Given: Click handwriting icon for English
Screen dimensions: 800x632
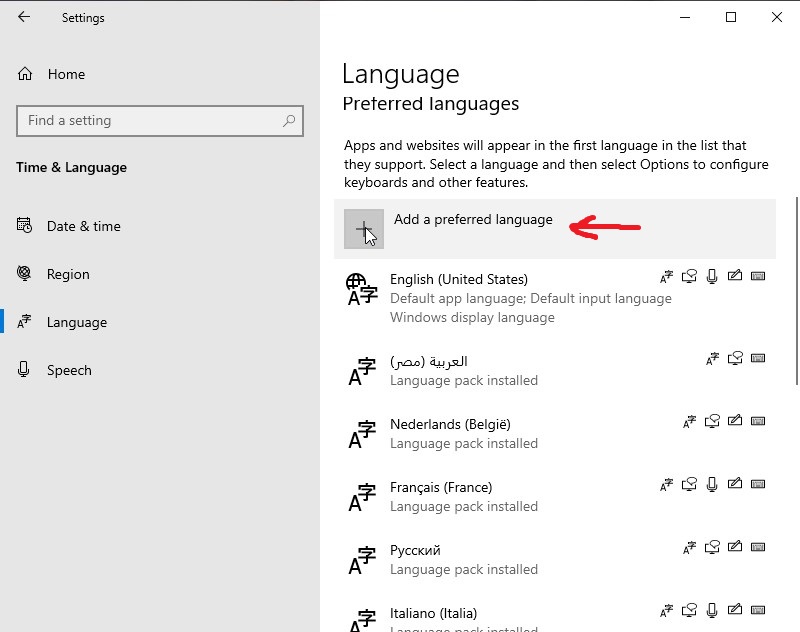Looking at the screenshot, I should [735, 276].
